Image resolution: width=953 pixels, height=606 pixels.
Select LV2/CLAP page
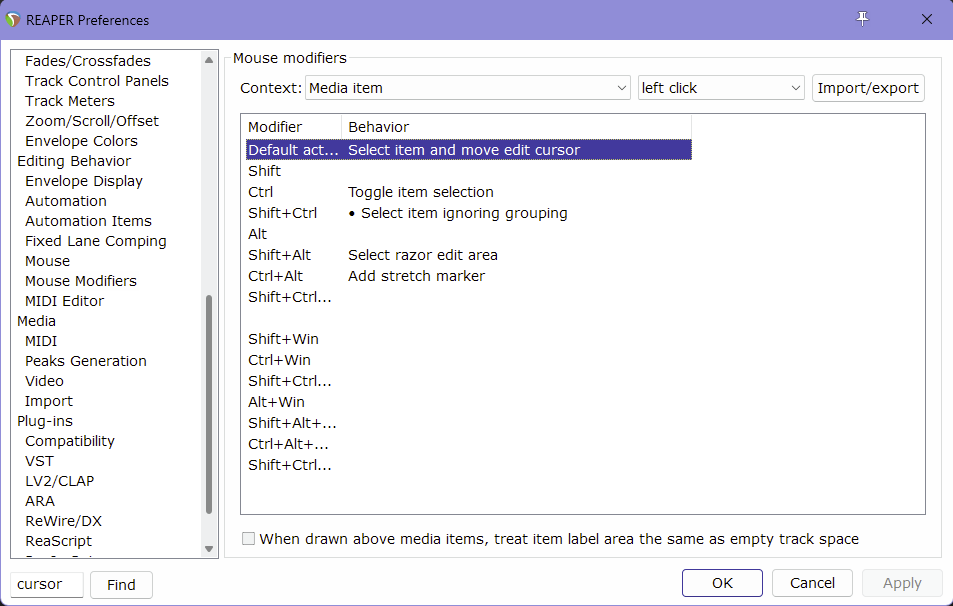point(60,481)
